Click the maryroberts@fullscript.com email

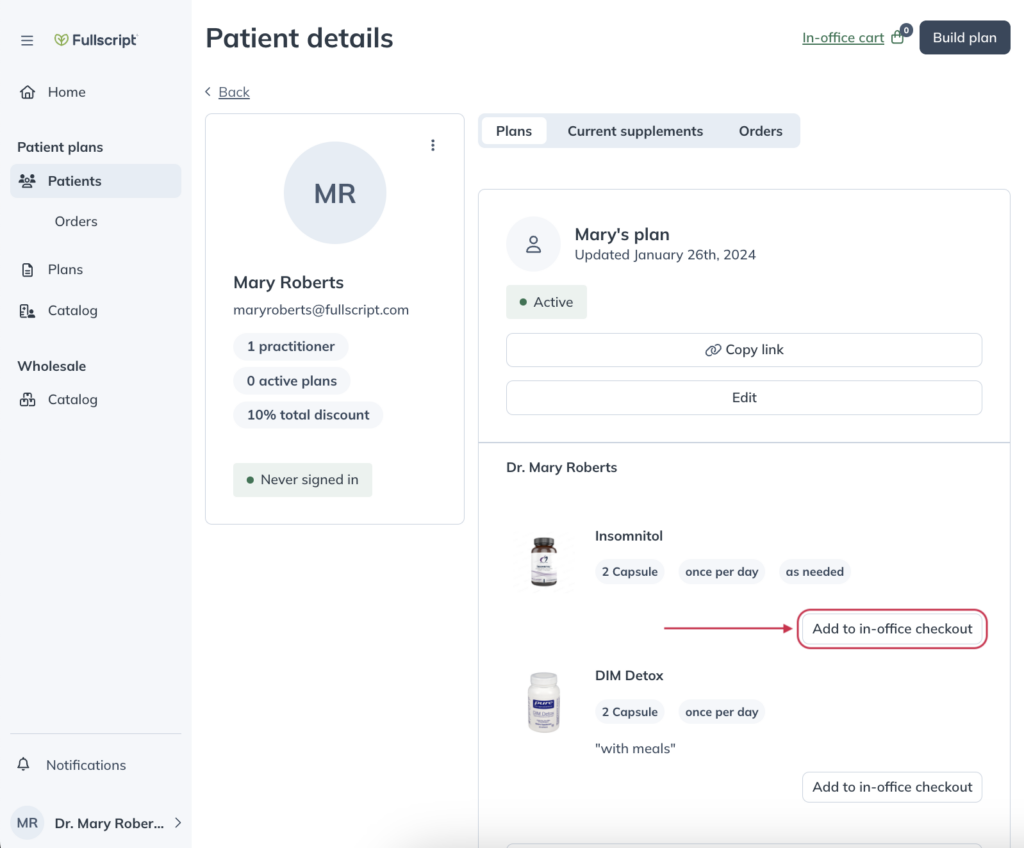pos(321,310)
